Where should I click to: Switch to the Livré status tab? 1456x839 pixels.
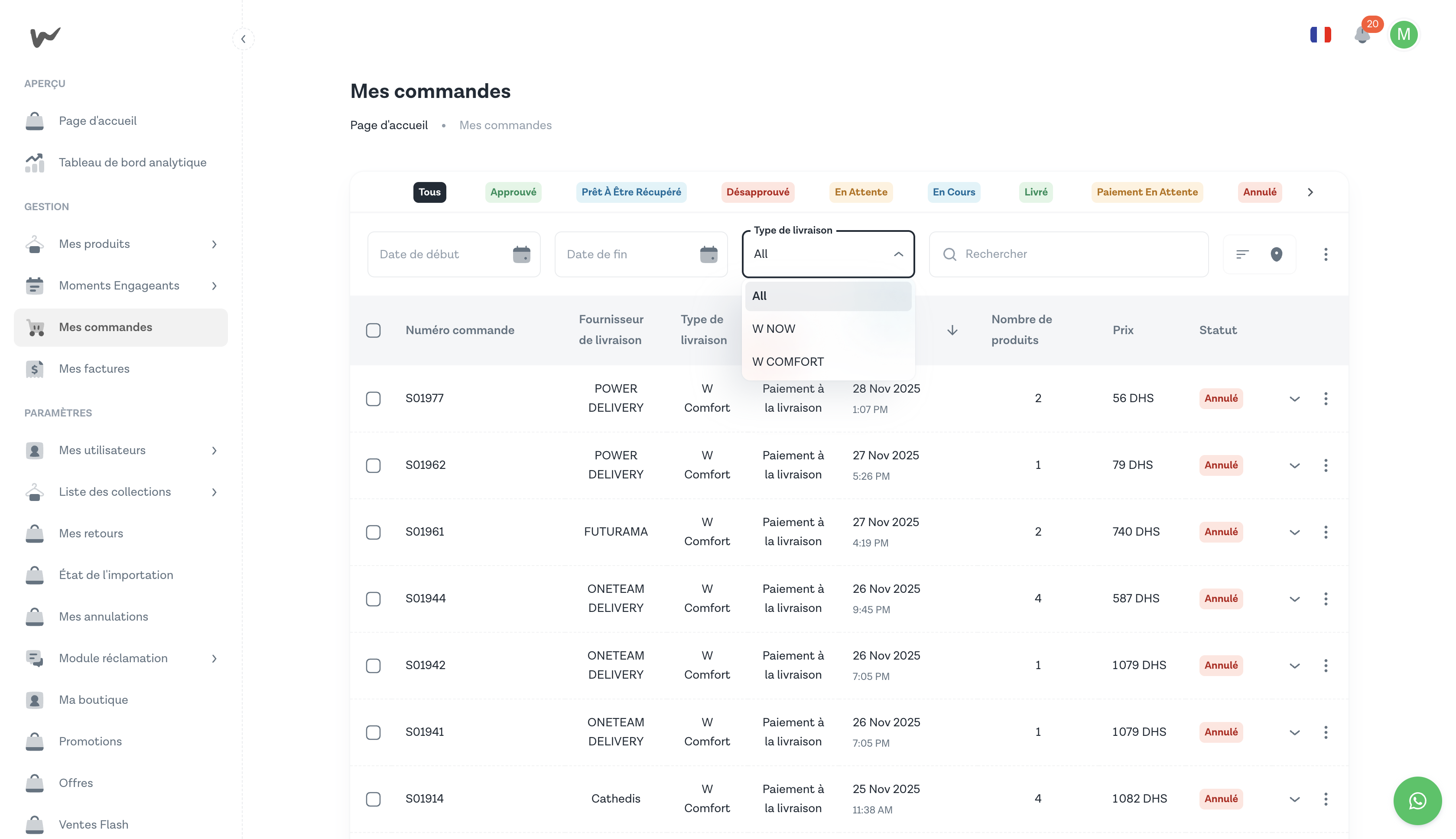1035,192
